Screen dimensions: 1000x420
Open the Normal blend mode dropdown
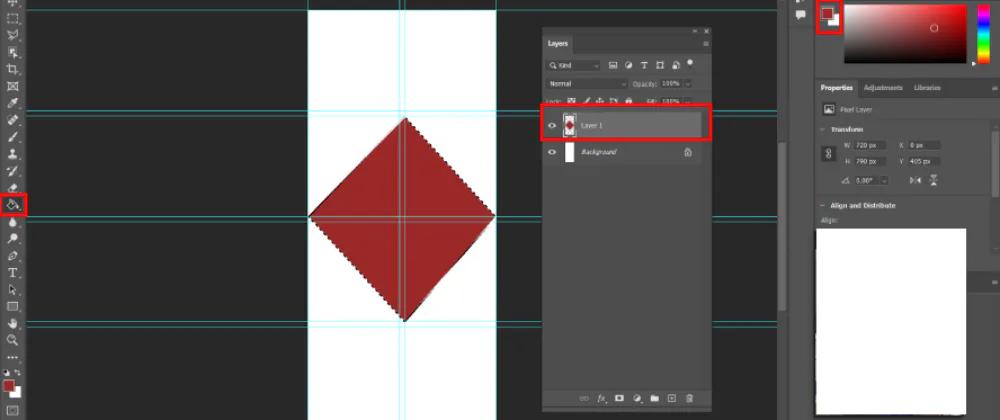click(x=587, y=84)
